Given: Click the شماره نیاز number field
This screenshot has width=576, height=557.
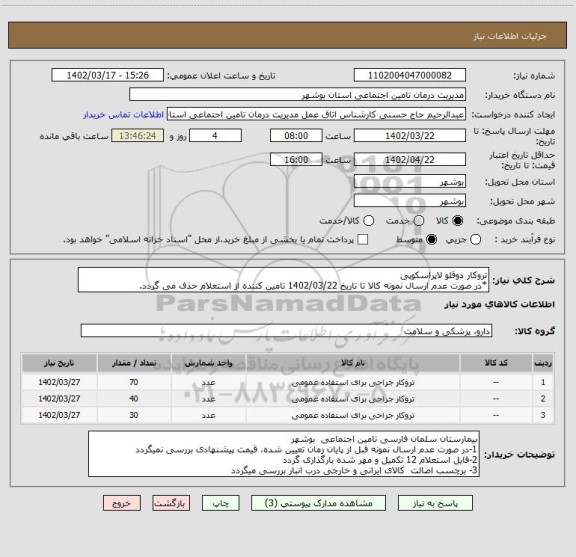Looking at the screenshot, I should tap(410, 75).
